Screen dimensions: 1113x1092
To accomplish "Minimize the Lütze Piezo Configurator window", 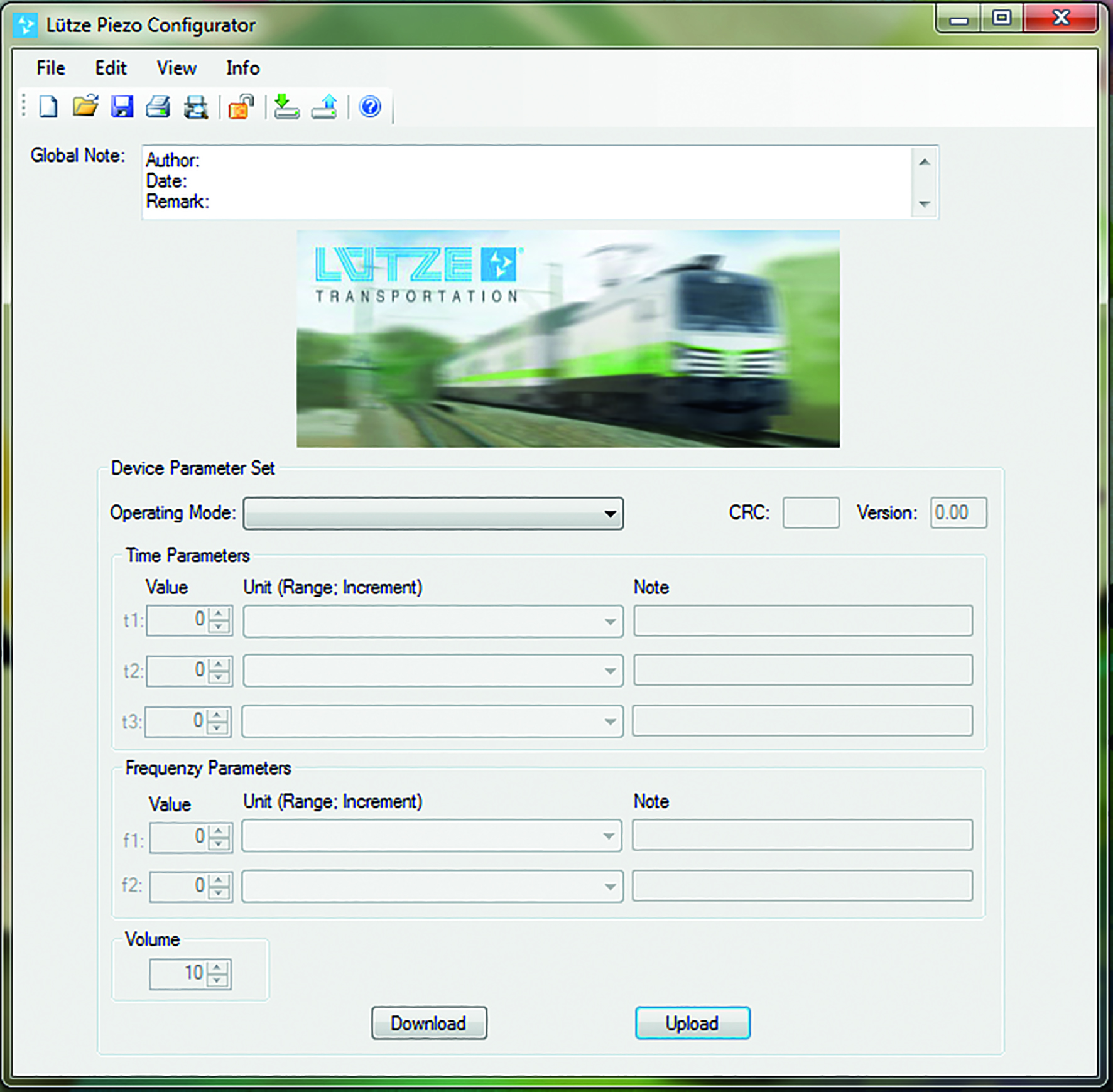I will click(958, 19).
